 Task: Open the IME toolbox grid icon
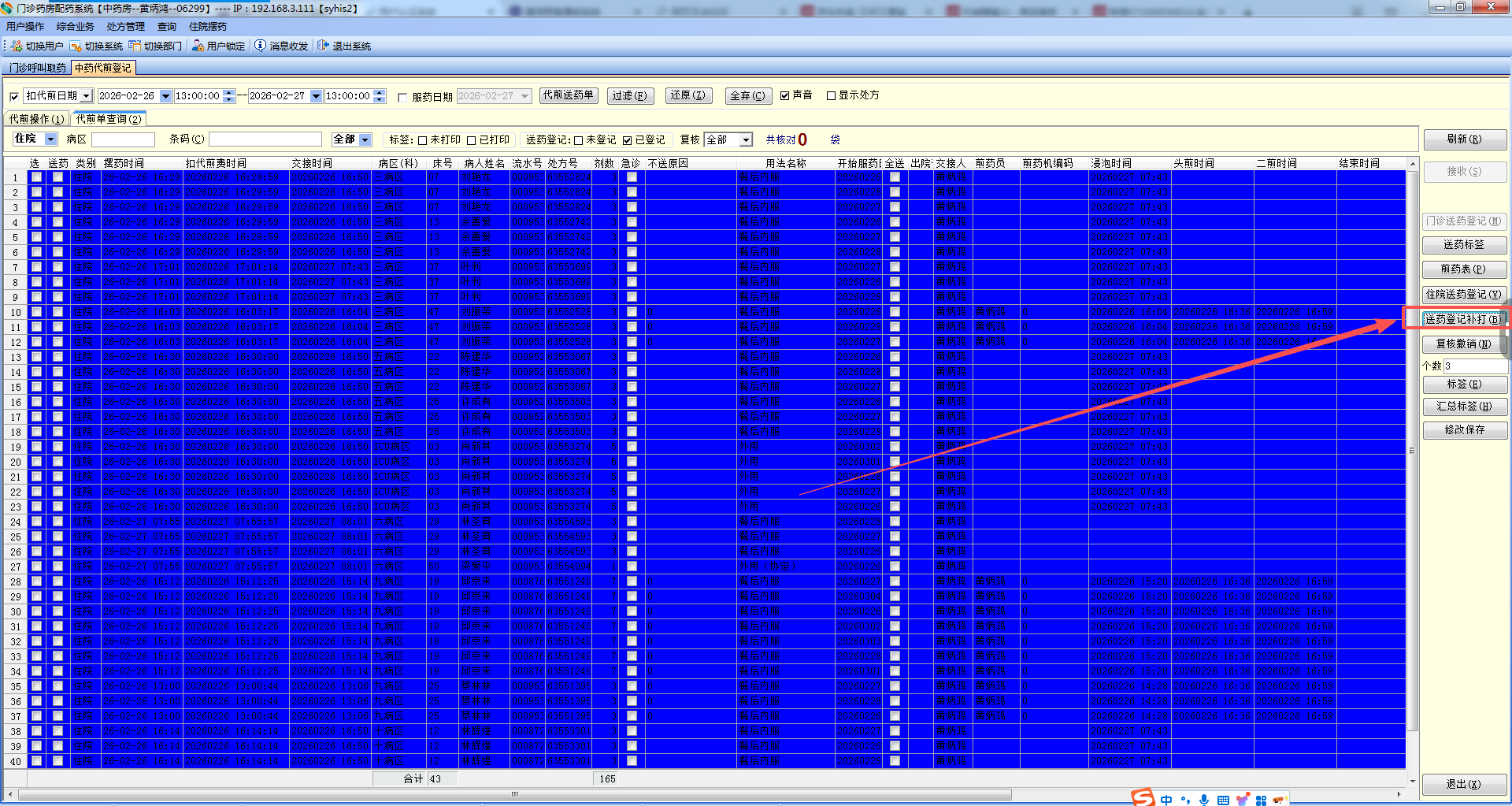[x=1261, y=800]
